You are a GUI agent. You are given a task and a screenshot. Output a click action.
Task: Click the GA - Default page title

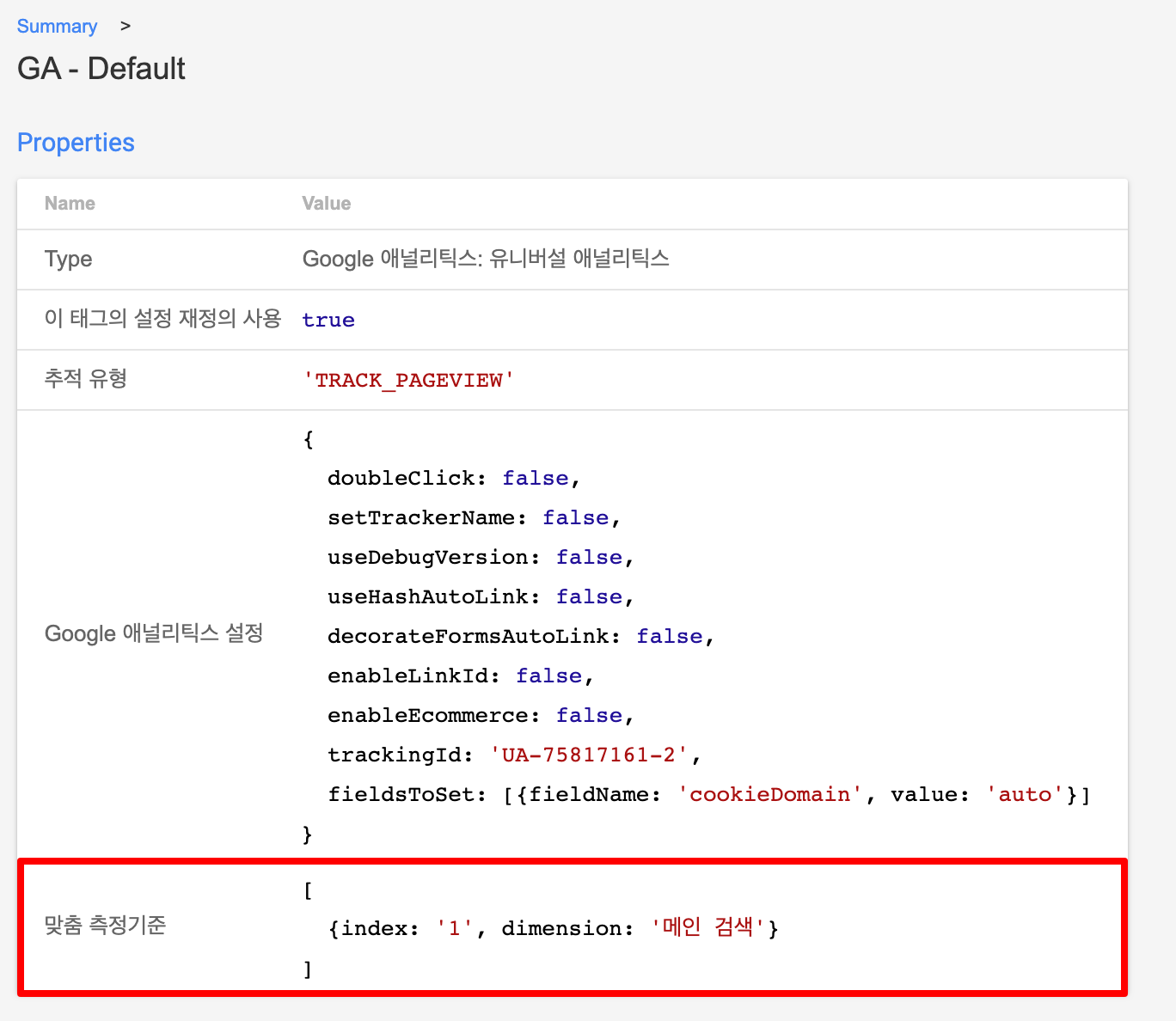point(101,69)
